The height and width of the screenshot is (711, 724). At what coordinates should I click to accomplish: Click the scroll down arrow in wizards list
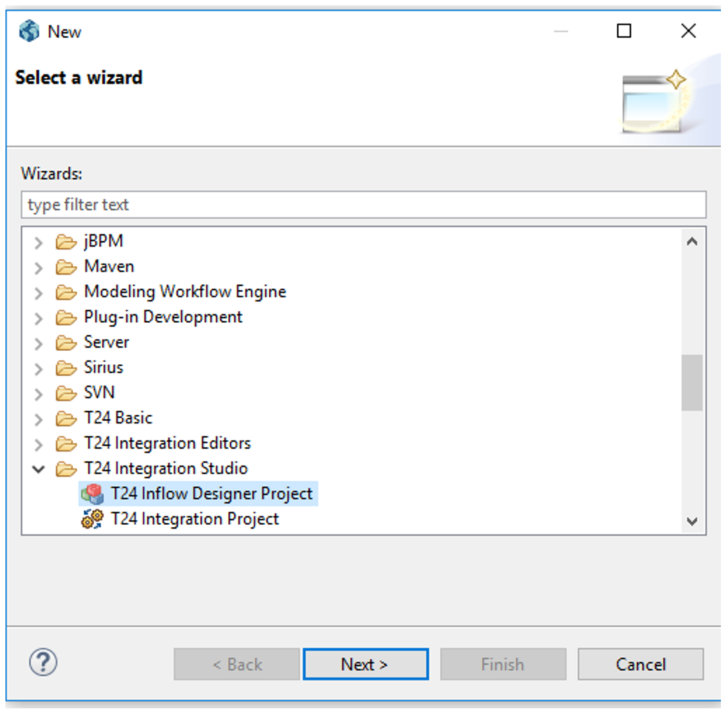point(692,521)
